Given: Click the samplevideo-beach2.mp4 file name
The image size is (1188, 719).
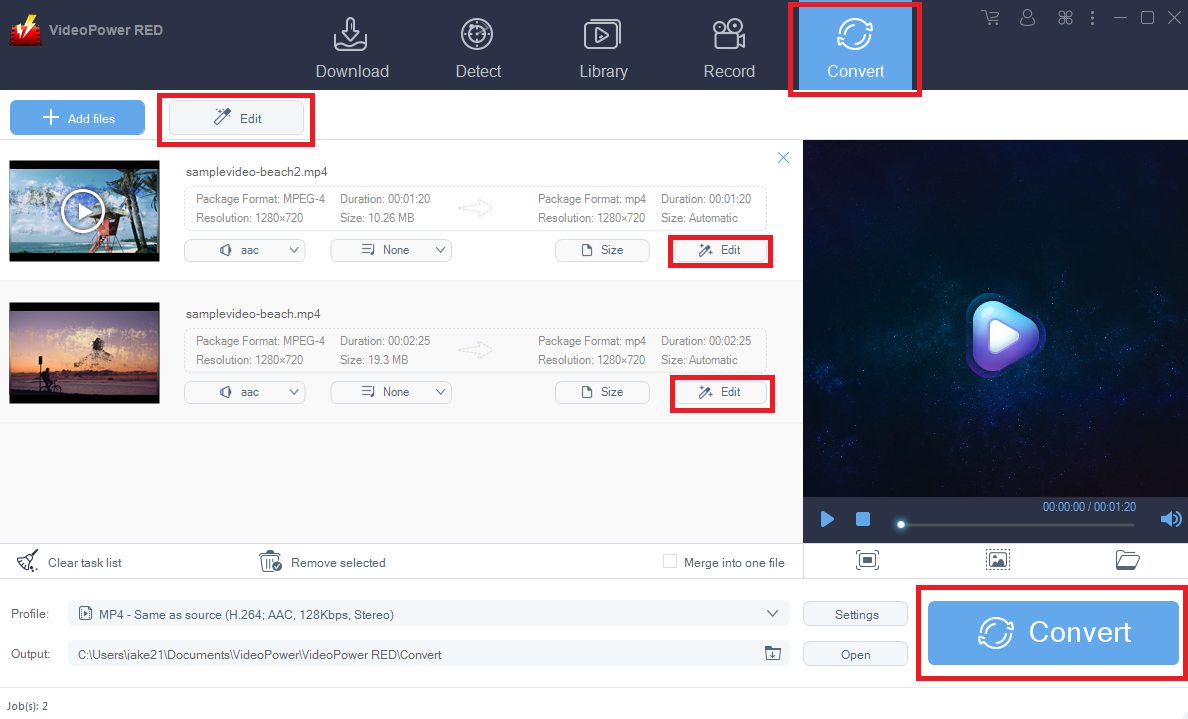Looking at the screenshot, I should click(x=256, y=172).
